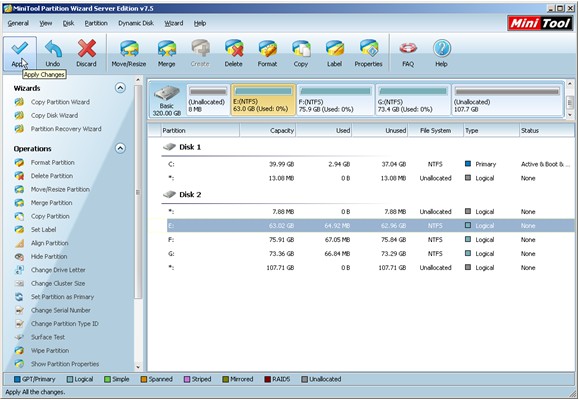Click the Copy Partition Wizard icon
The height and width of the screenshot is (400, 579).
tap(19, 102)
